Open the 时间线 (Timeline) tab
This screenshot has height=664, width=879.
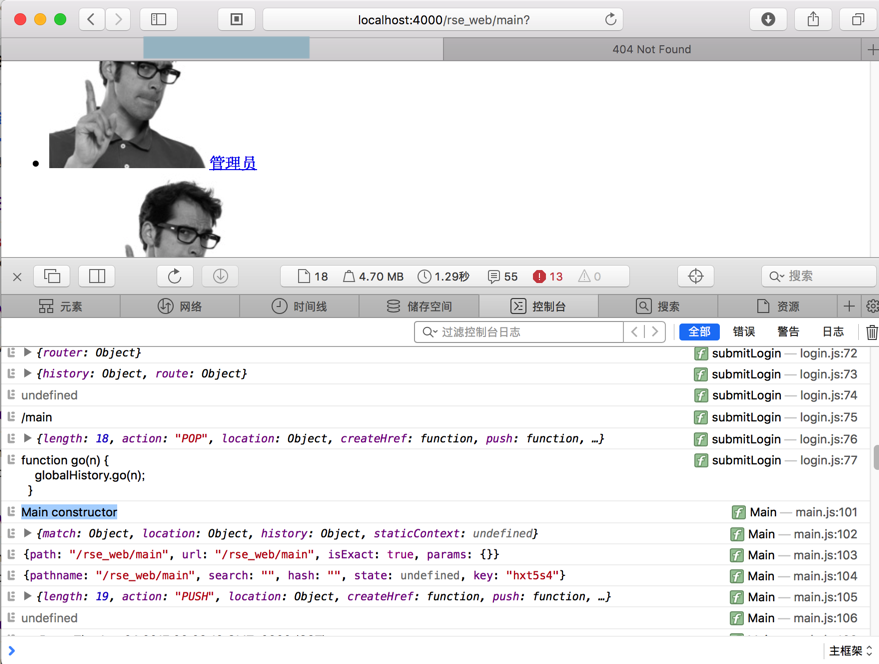coord(299,306)
